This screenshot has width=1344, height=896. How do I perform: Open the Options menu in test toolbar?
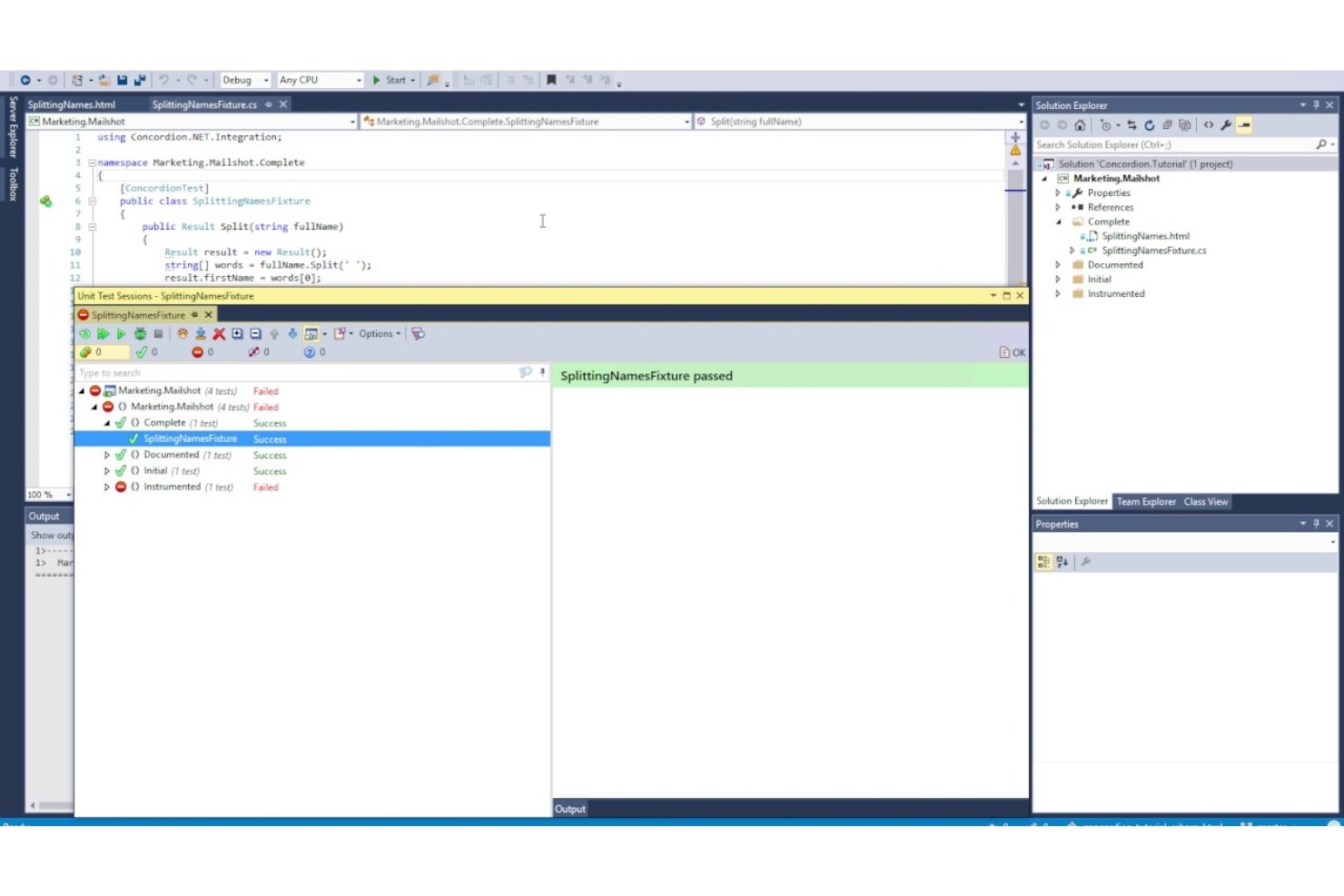[x=377, y=333]
